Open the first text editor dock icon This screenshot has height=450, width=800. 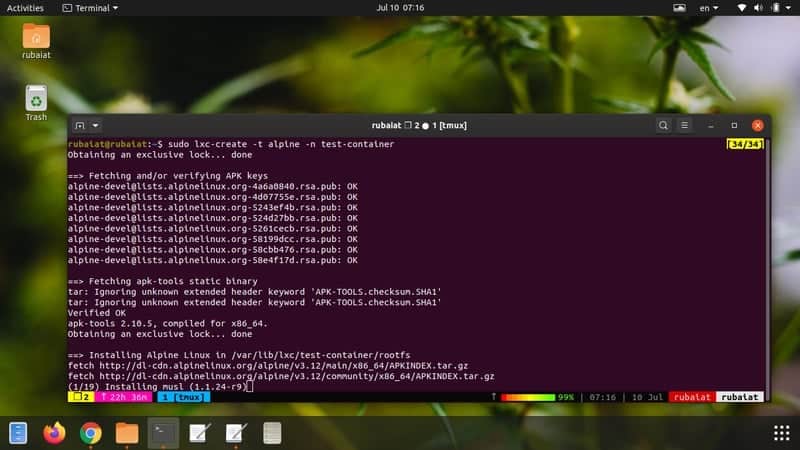[x=199, y=433]
